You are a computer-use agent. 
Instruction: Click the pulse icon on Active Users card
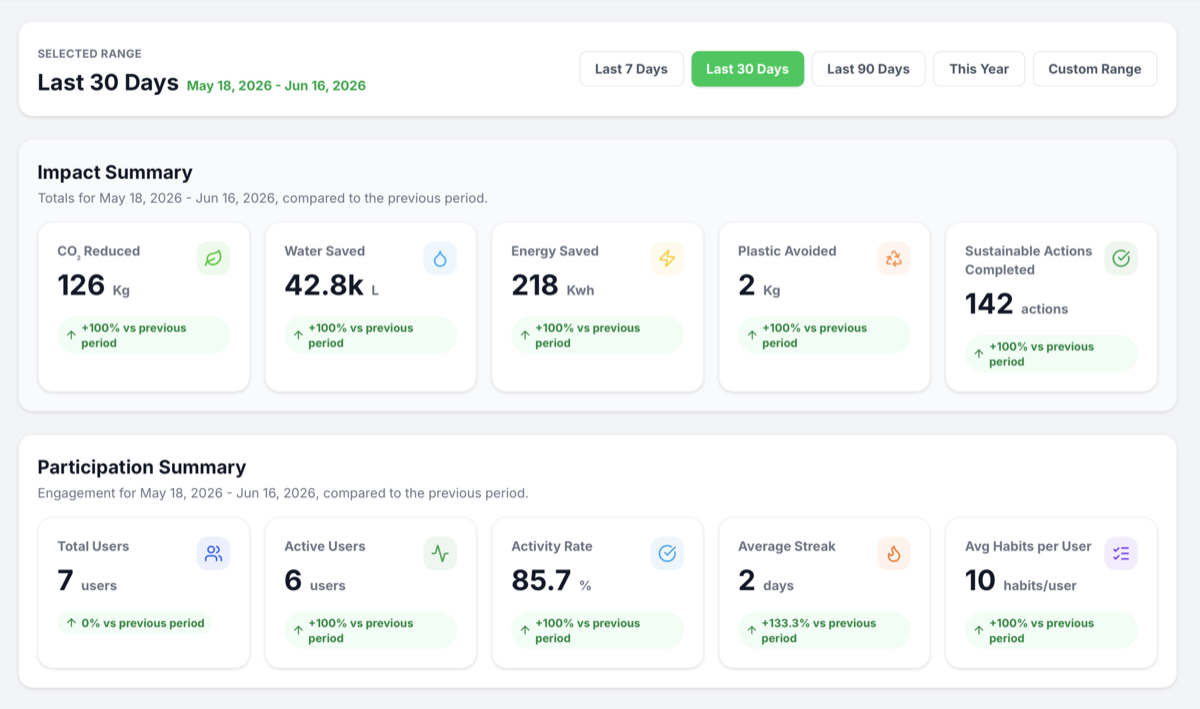440,553
